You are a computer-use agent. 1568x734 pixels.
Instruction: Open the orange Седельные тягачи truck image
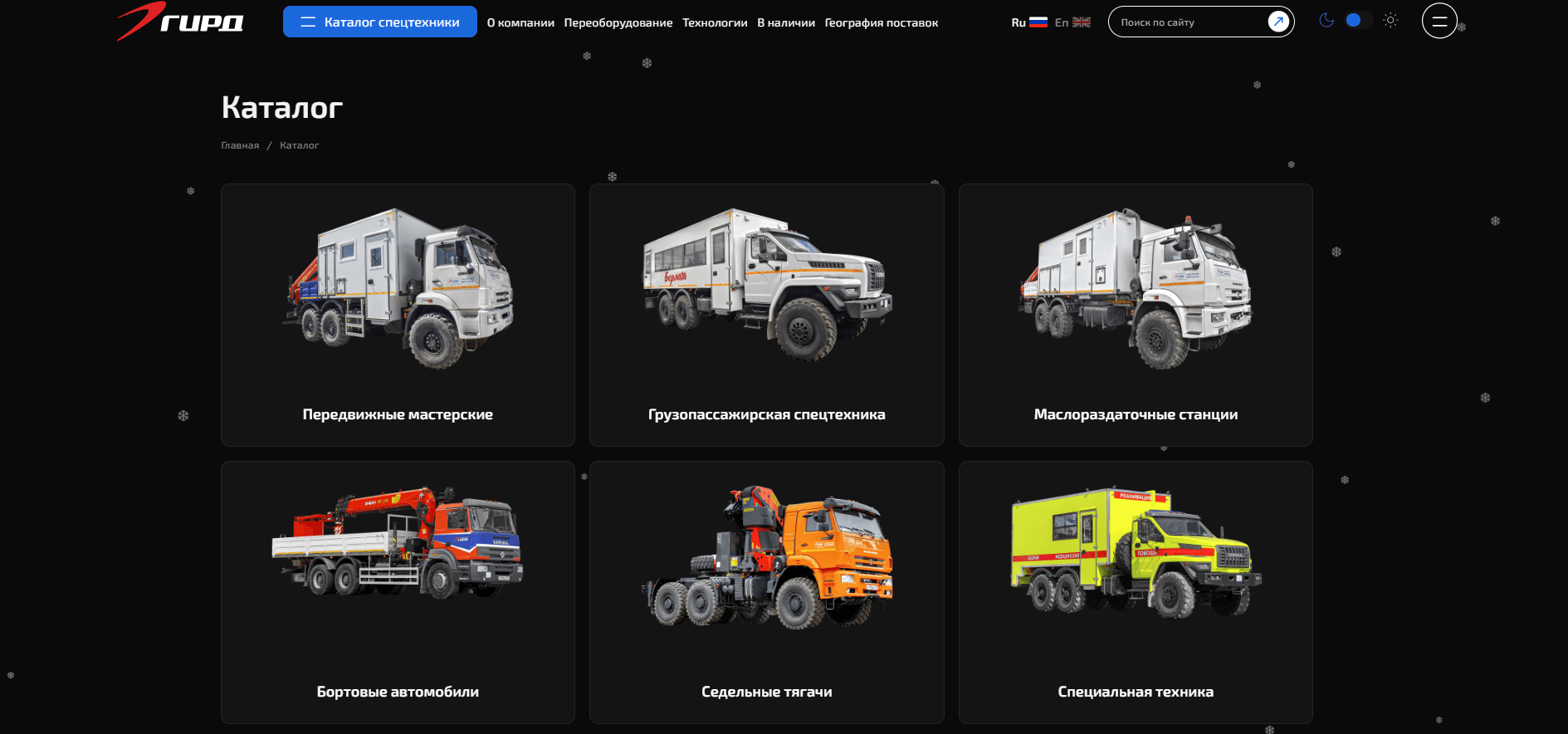point(766,557)
